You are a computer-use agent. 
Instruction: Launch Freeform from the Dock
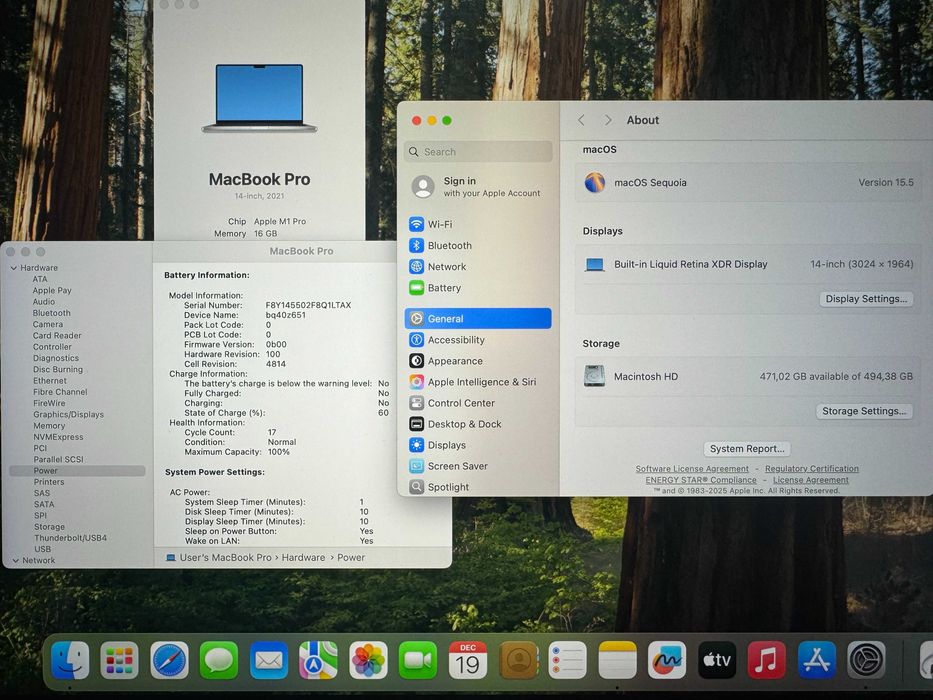(667, 660)
